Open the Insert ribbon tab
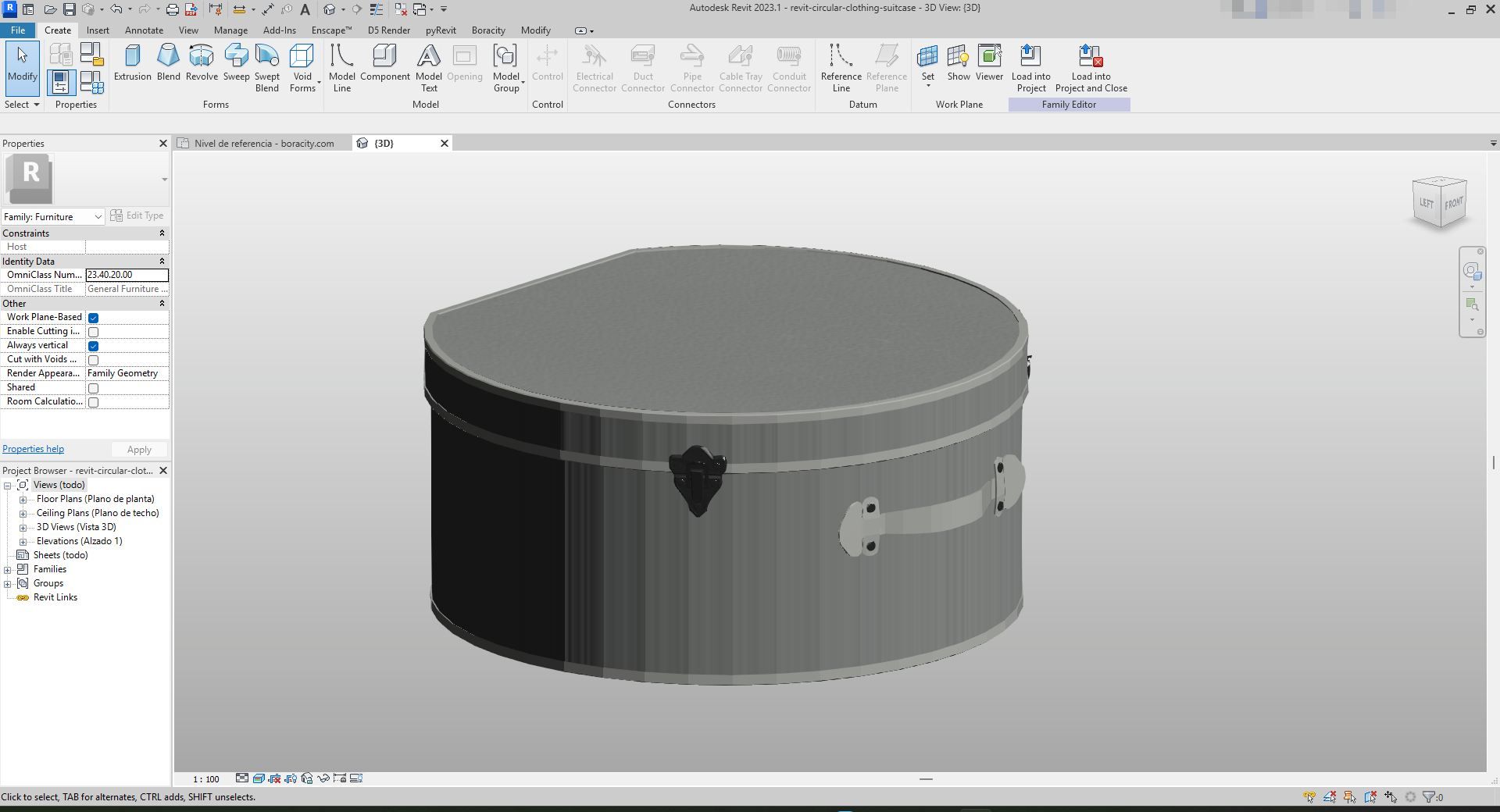Screen dimensions: 1500x812 pyautogui.click(x=98, y=30)
